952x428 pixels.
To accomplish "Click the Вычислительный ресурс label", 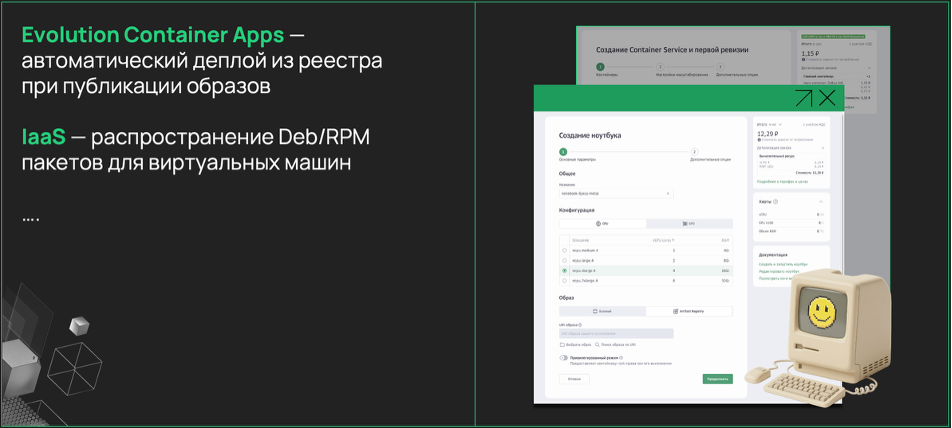I will click(777, 156).
